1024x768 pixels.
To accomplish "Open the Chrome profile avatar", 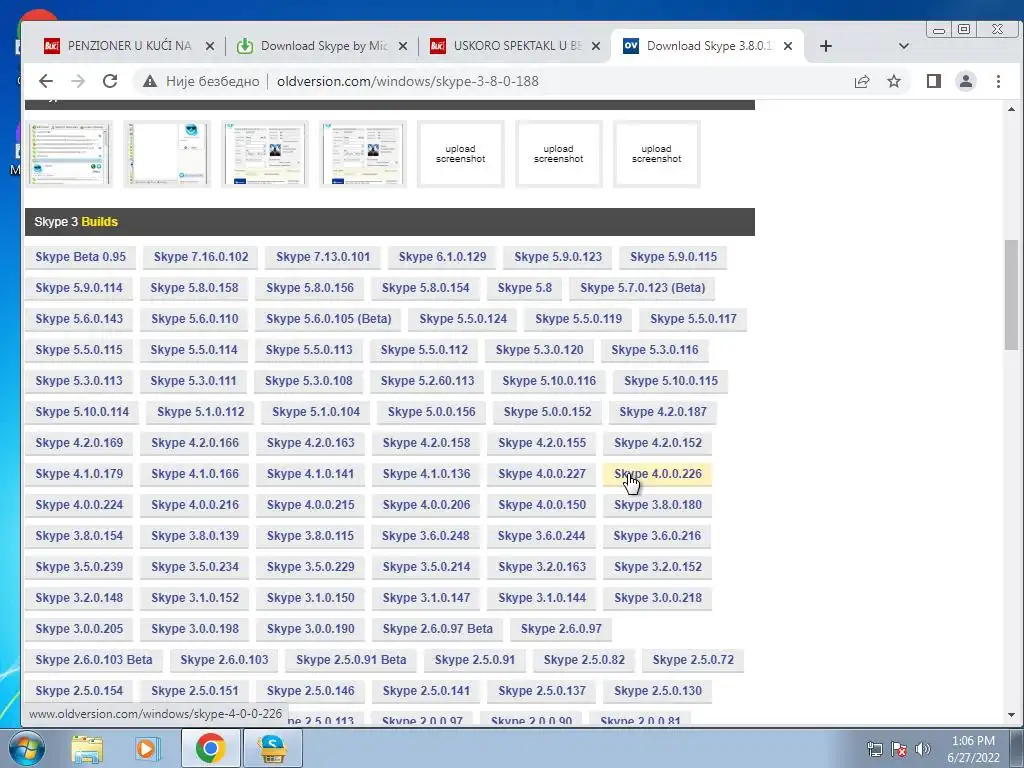I will (x=966, y=81).
